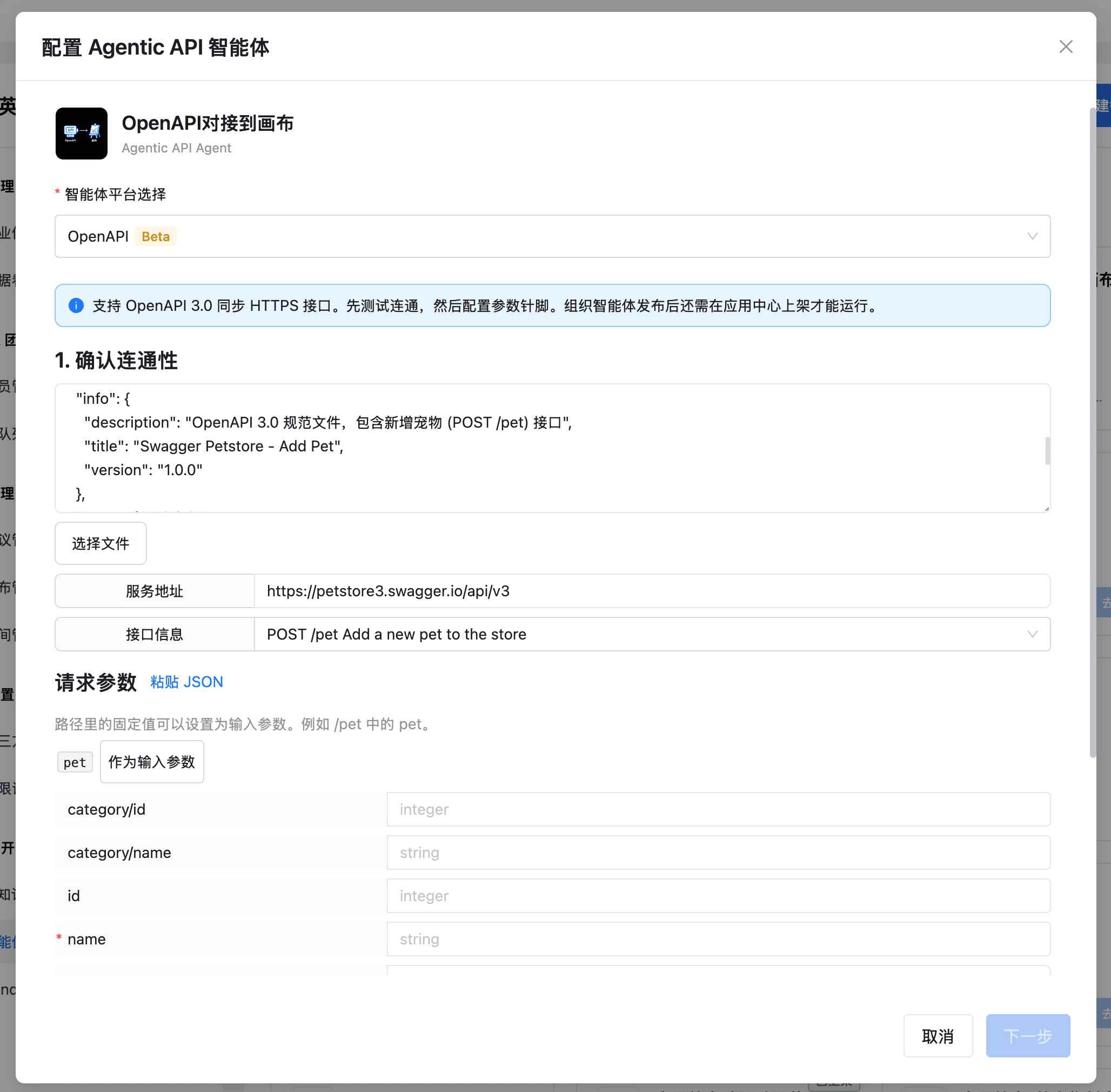Screen dimensions: 1111x1092
Task: Close the Agentic API config dialog
Action: point(1066,46)
